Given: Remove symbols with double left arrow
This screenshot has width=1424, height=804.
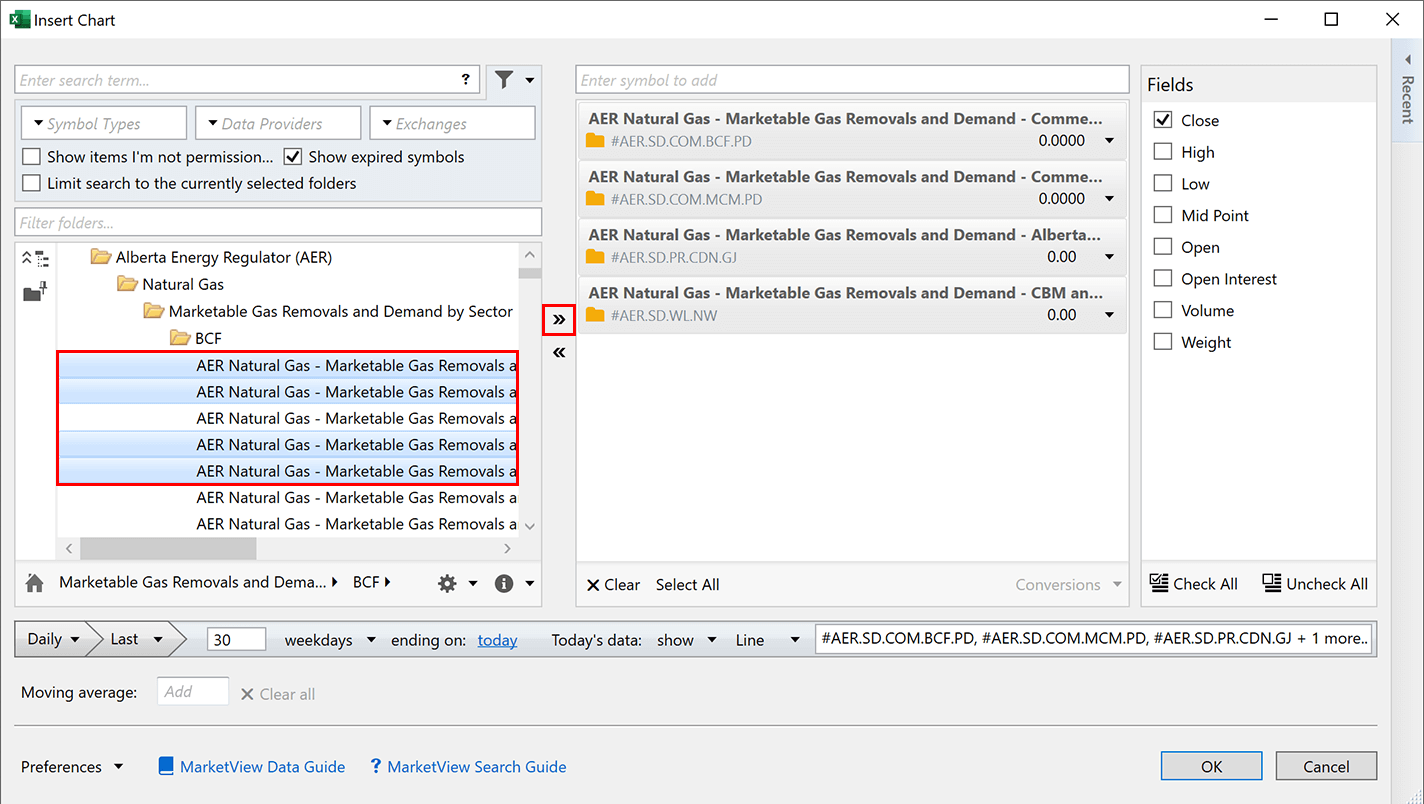Looking at the screenshot, I should (559, 352).
